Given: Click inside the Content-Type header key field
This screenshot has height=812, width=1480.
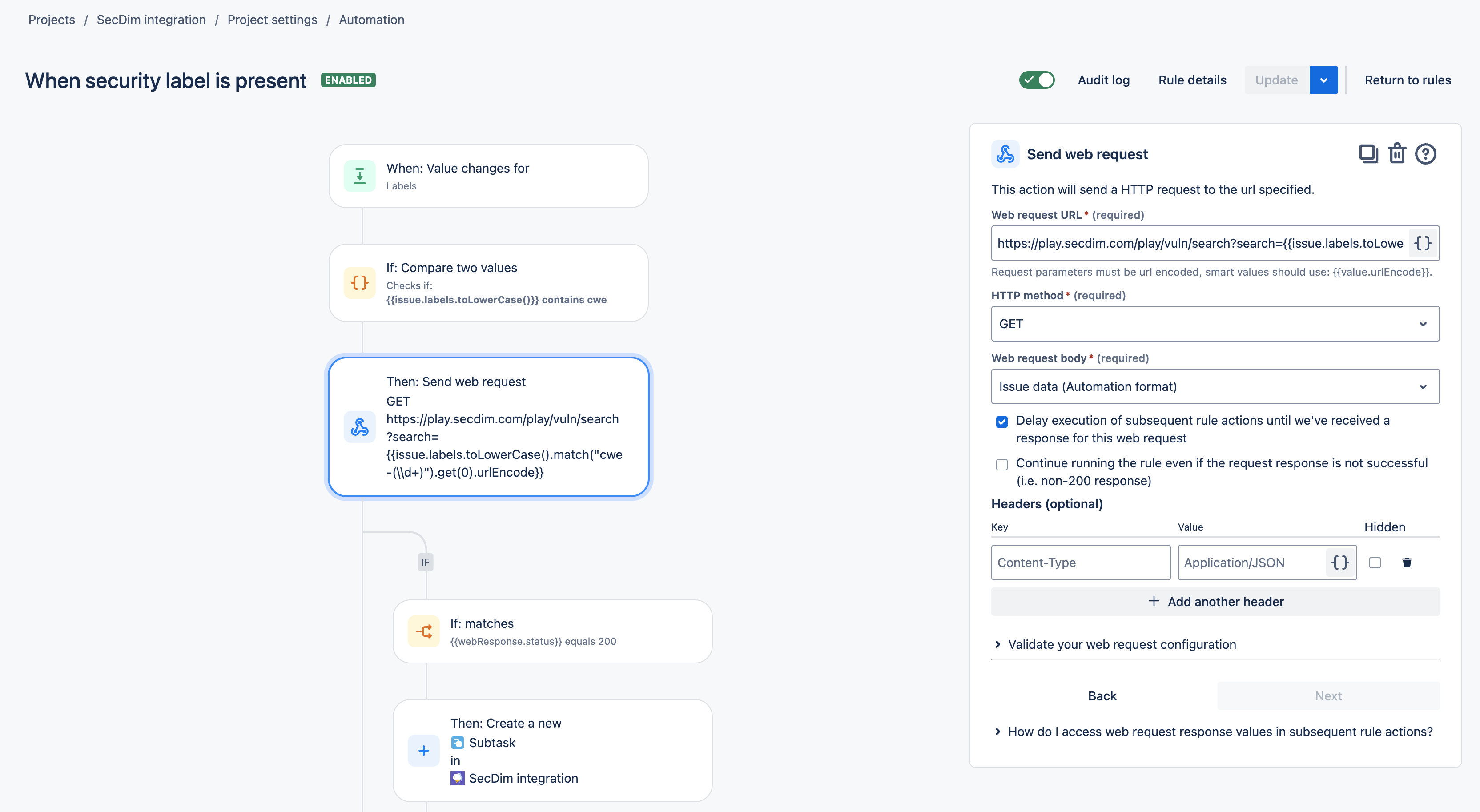Looking at the screenshot, I should click(x=1080, y=562).
